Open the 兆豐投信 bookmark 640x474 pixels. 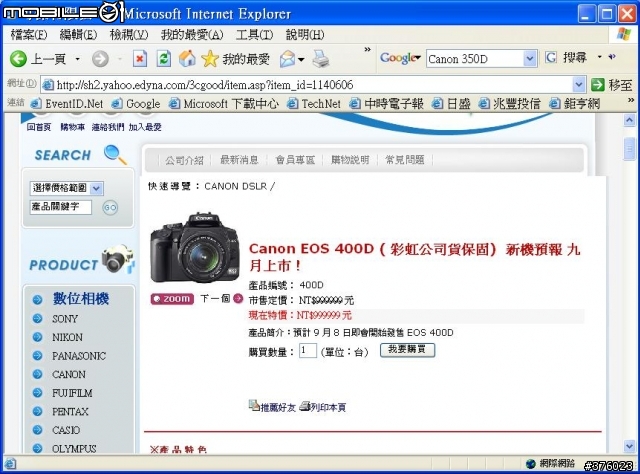pyautogui.click(x=510, y=104)
